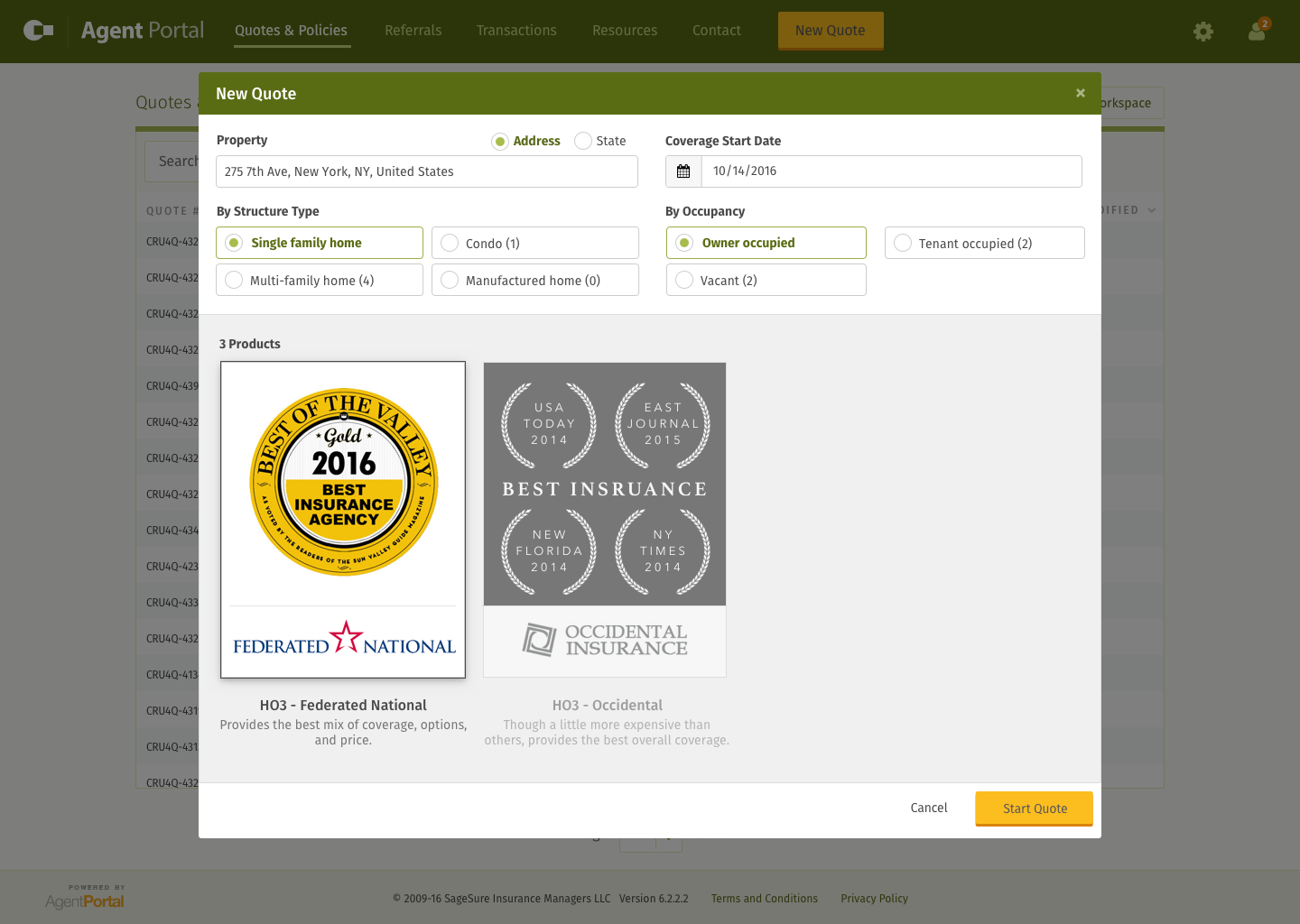Click the 3 Products label
1300x924 pixels.
[250, 344]
